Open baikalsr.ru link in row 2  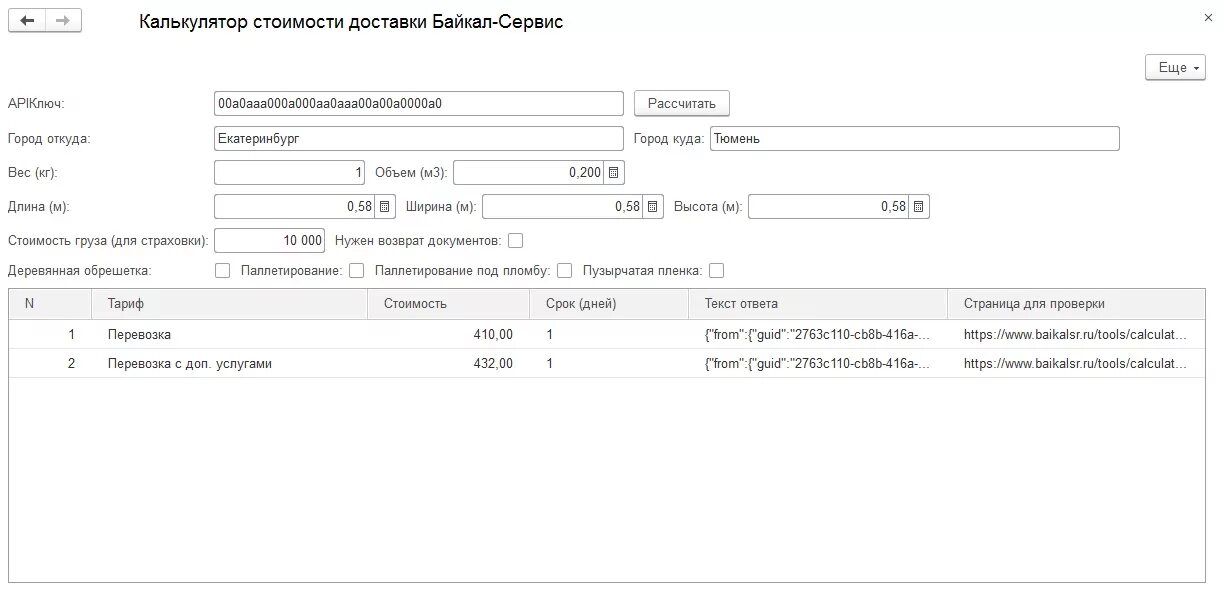coord(1076,364)
